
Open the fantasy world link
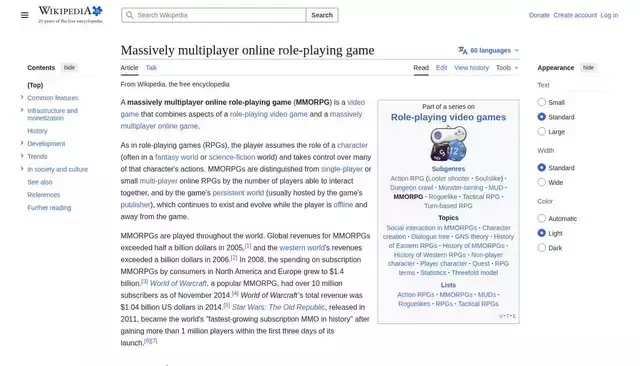pyautogui.click(x=176, y=157)
